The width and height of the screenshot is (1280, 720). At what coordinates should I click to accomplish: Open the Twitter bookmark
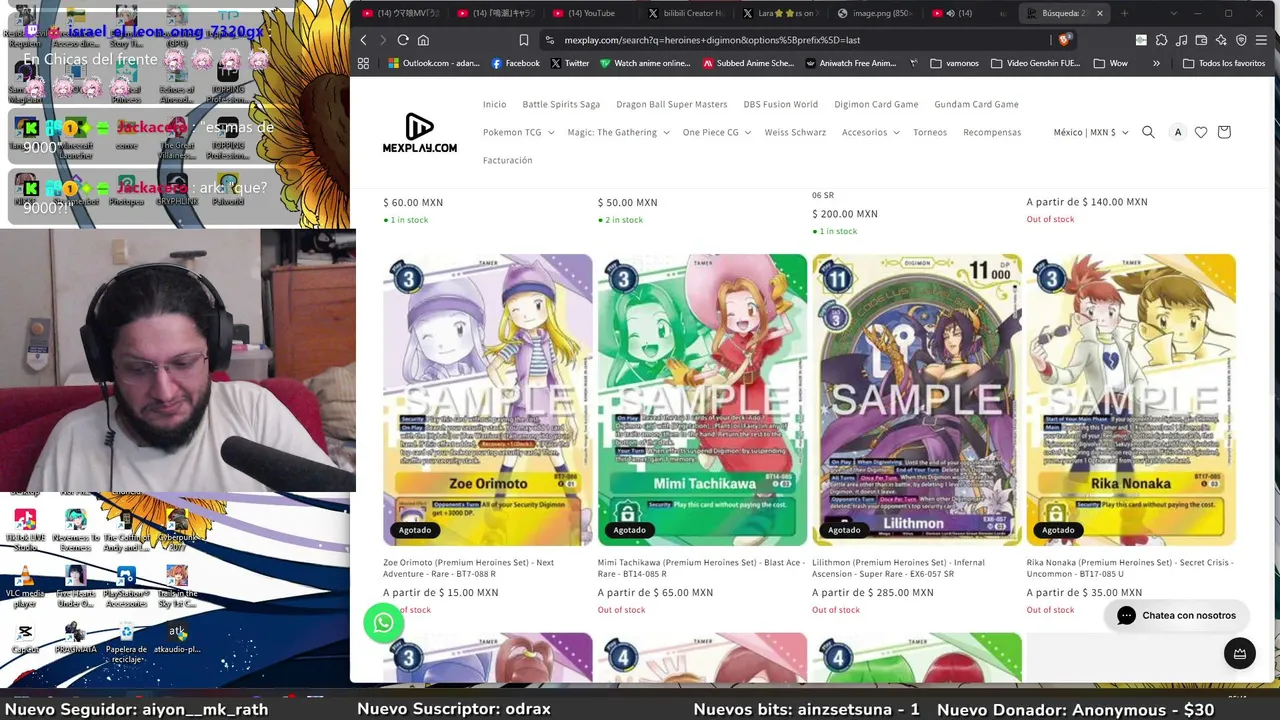(569, 63)
